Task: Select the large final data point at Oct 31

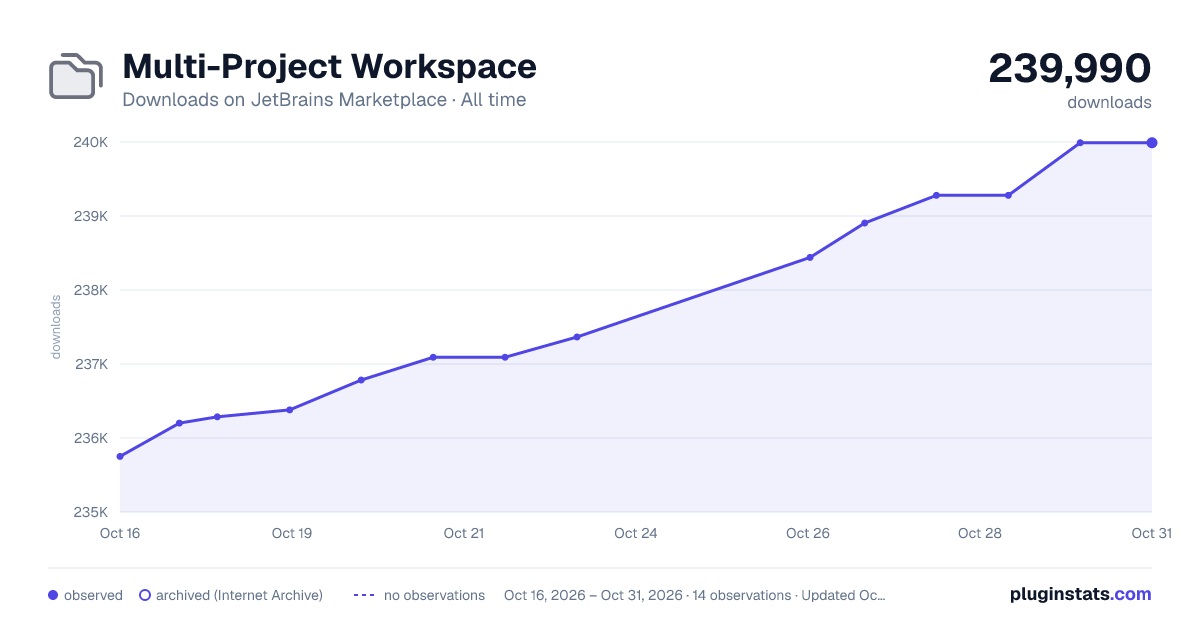Action: [x=1152, y=143]
